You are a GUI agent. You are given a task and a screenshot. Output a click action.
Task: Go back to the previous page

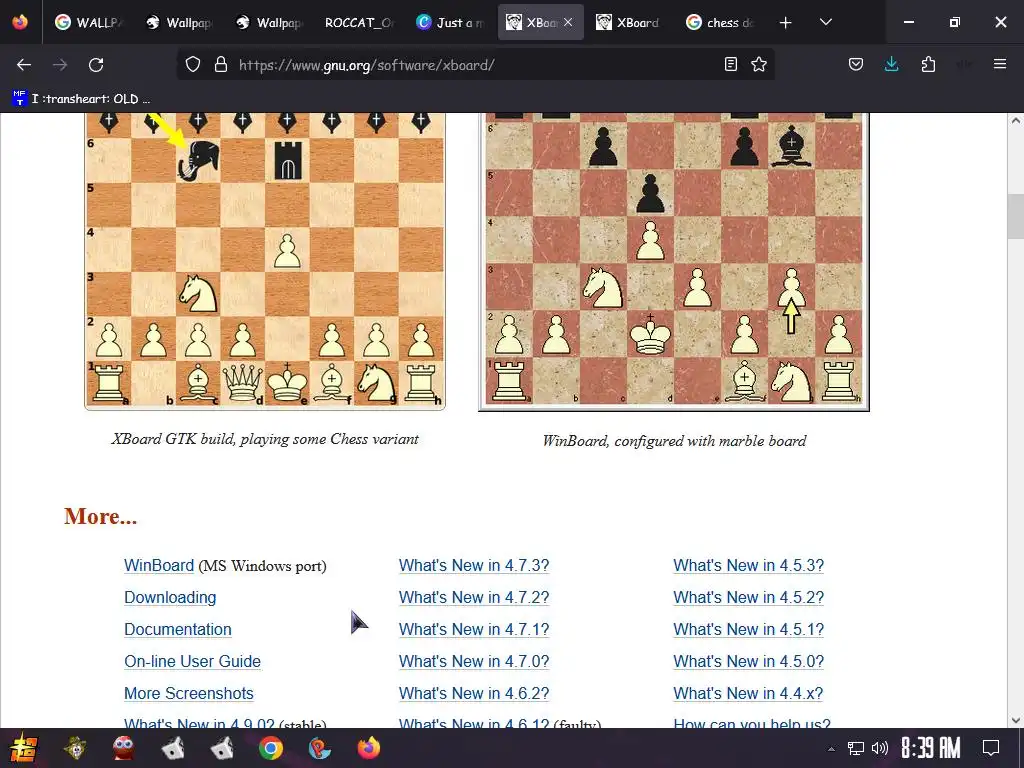point(24,65)
